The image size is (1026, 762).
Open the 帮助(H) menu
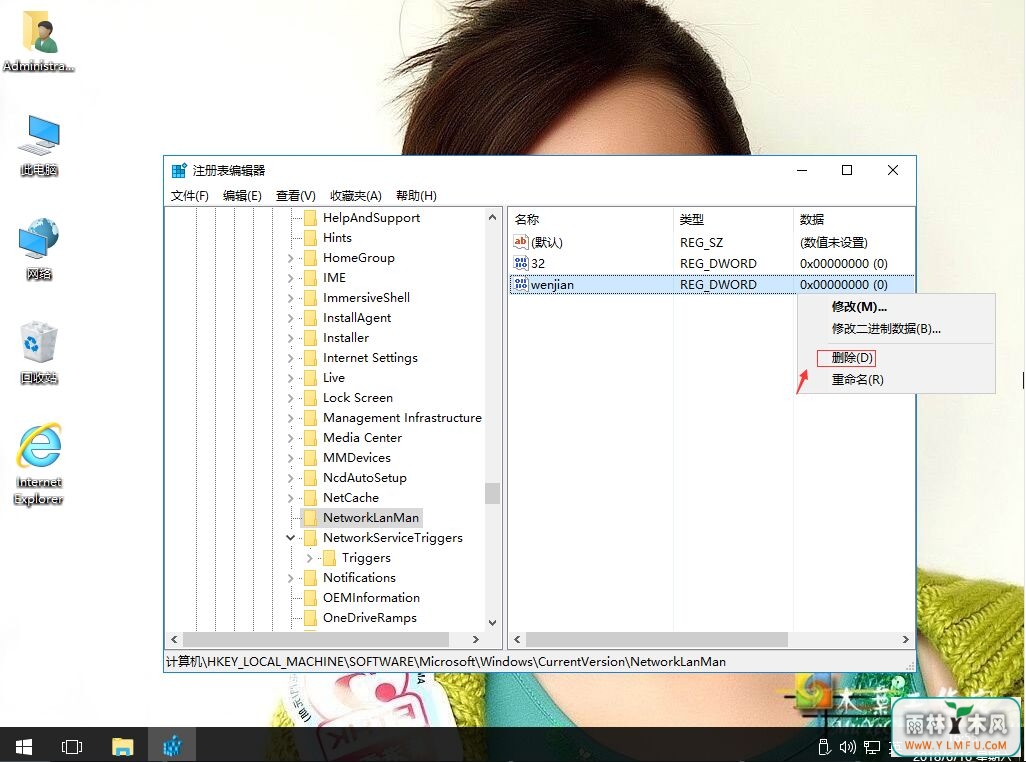(x=416, y=196)
